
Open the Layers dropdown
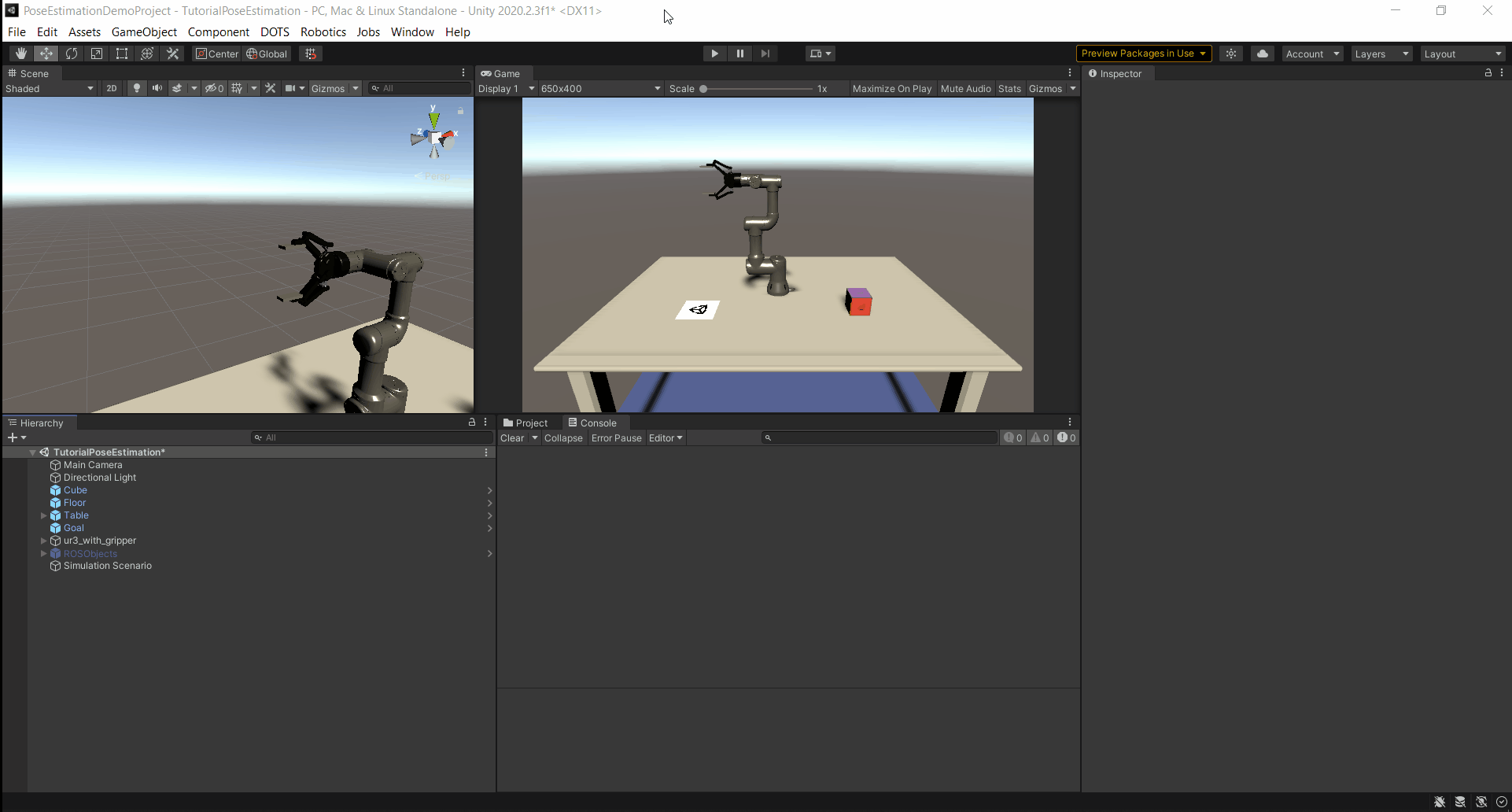point(1381,54)
